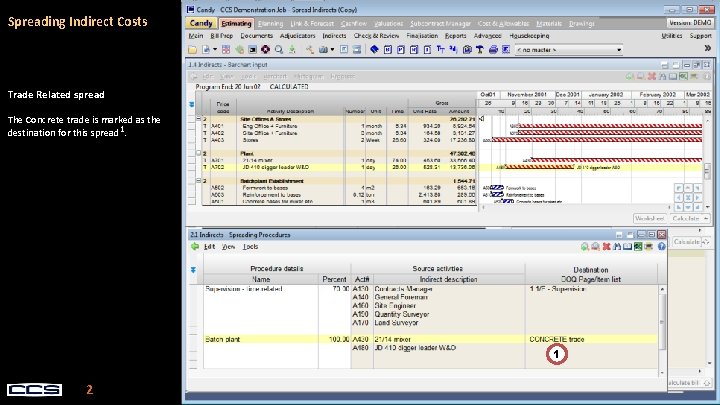Click open book icon in Spreading Procedures toolbar
The width and height of the screenshot is (720, 405).
click(x=627, y=247)
